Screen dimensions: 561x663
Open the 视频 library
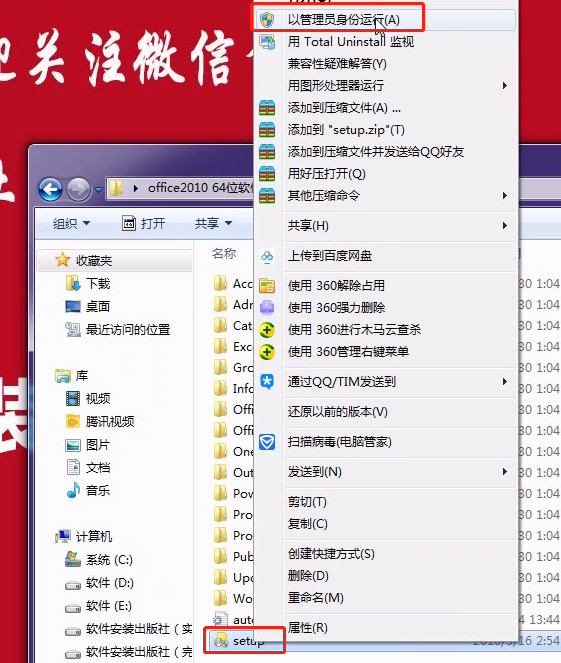(x=88, y=398)
